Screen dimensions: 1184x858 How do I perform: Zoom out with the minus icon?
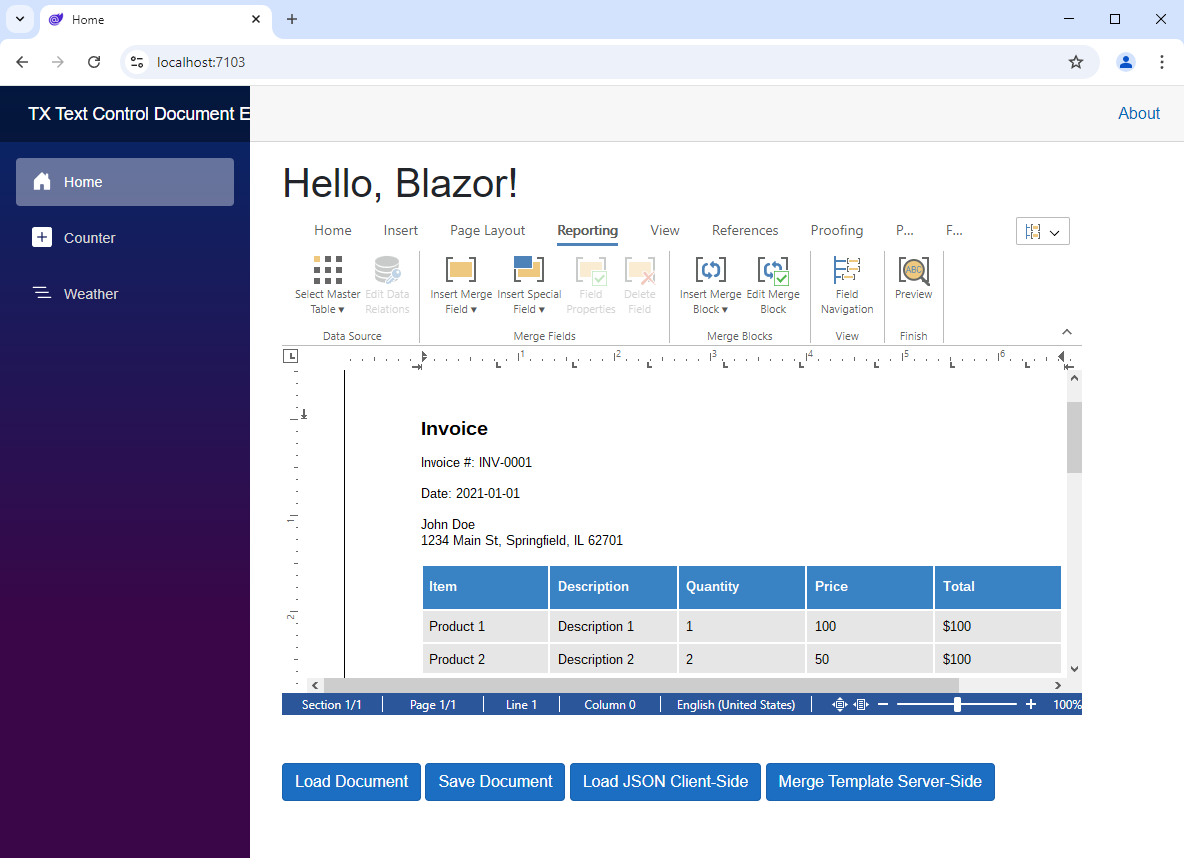coord(883,705)
